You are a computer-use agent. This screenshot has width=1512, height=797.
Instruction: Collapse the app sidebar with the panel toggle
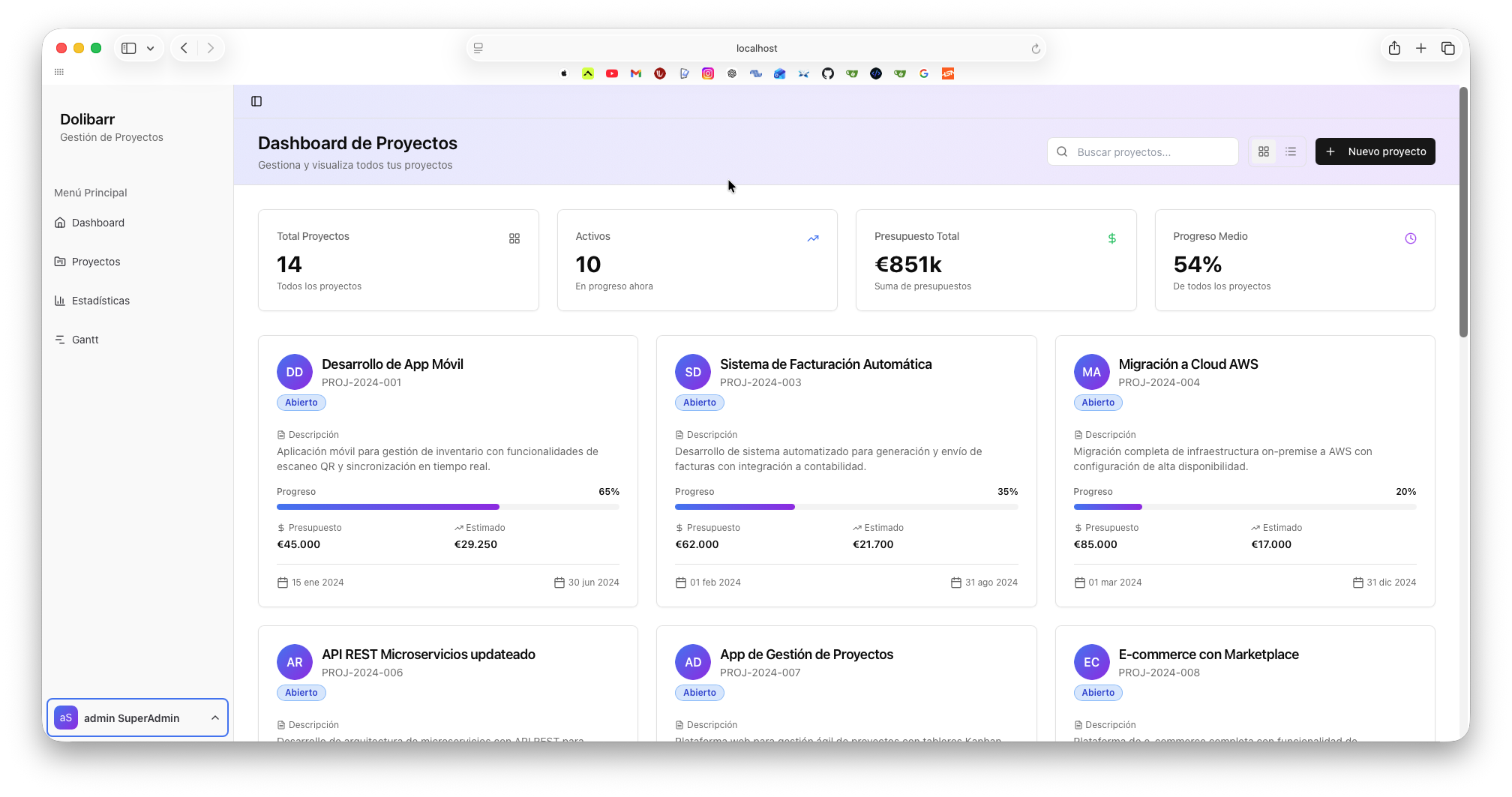point(256,101)
